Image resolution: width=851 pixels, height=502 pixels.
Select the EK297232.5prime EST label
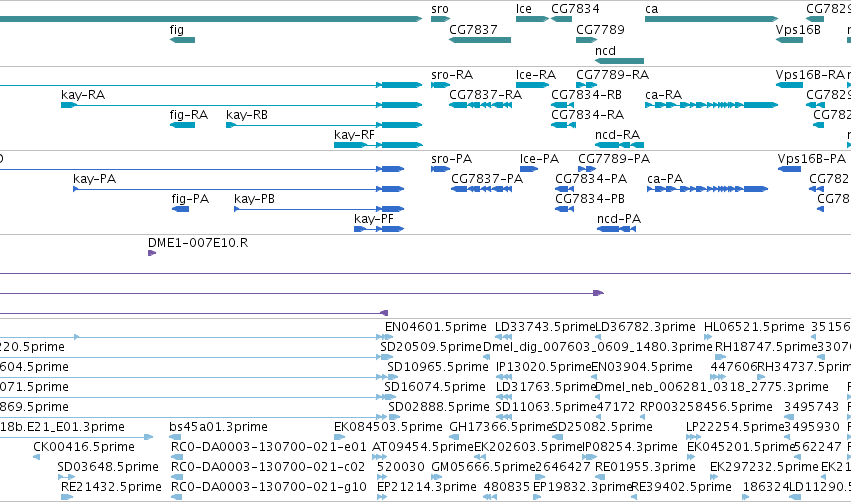(x=764, y=468)
